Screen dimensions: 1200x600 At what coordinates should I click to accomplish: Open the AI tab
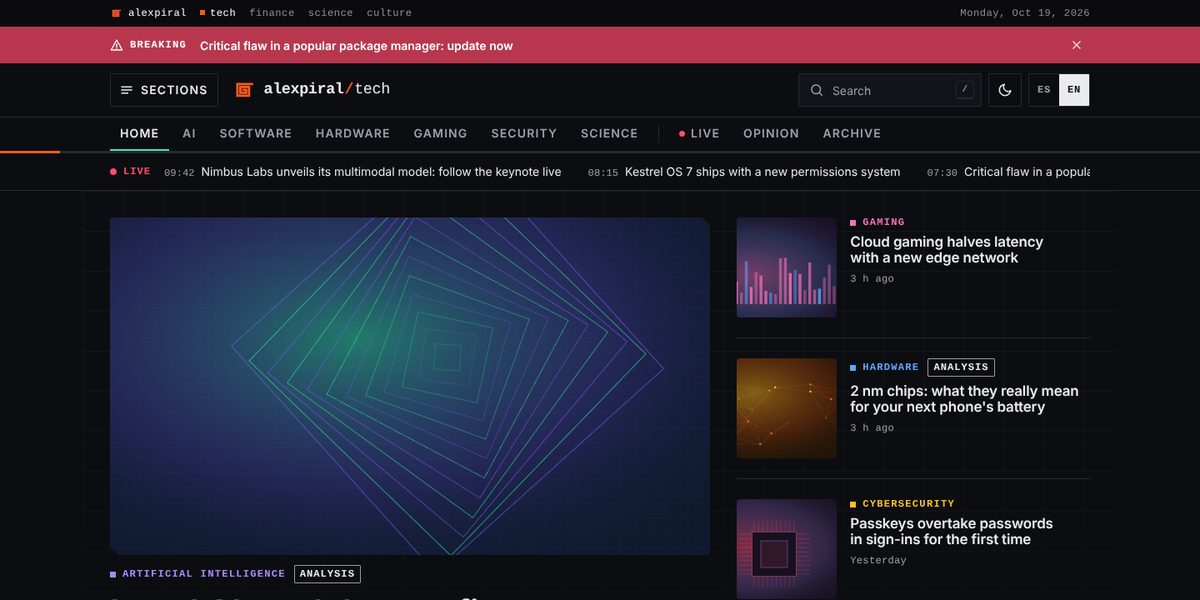click(x=189, y=133)
